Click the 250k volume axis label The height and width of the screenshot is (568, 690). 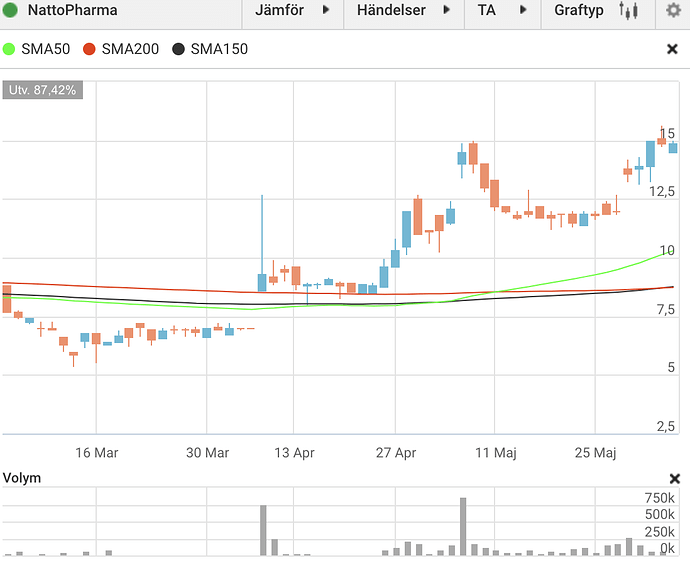(659, 532)
